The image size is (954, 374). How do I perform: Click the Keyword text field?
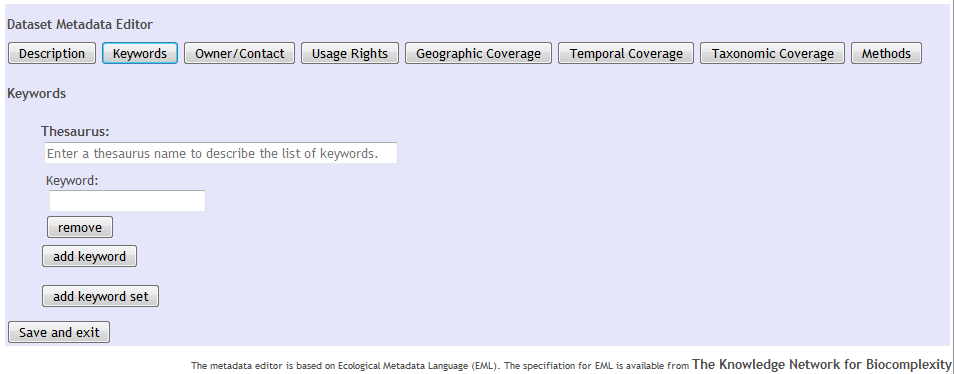click(127, 201)
